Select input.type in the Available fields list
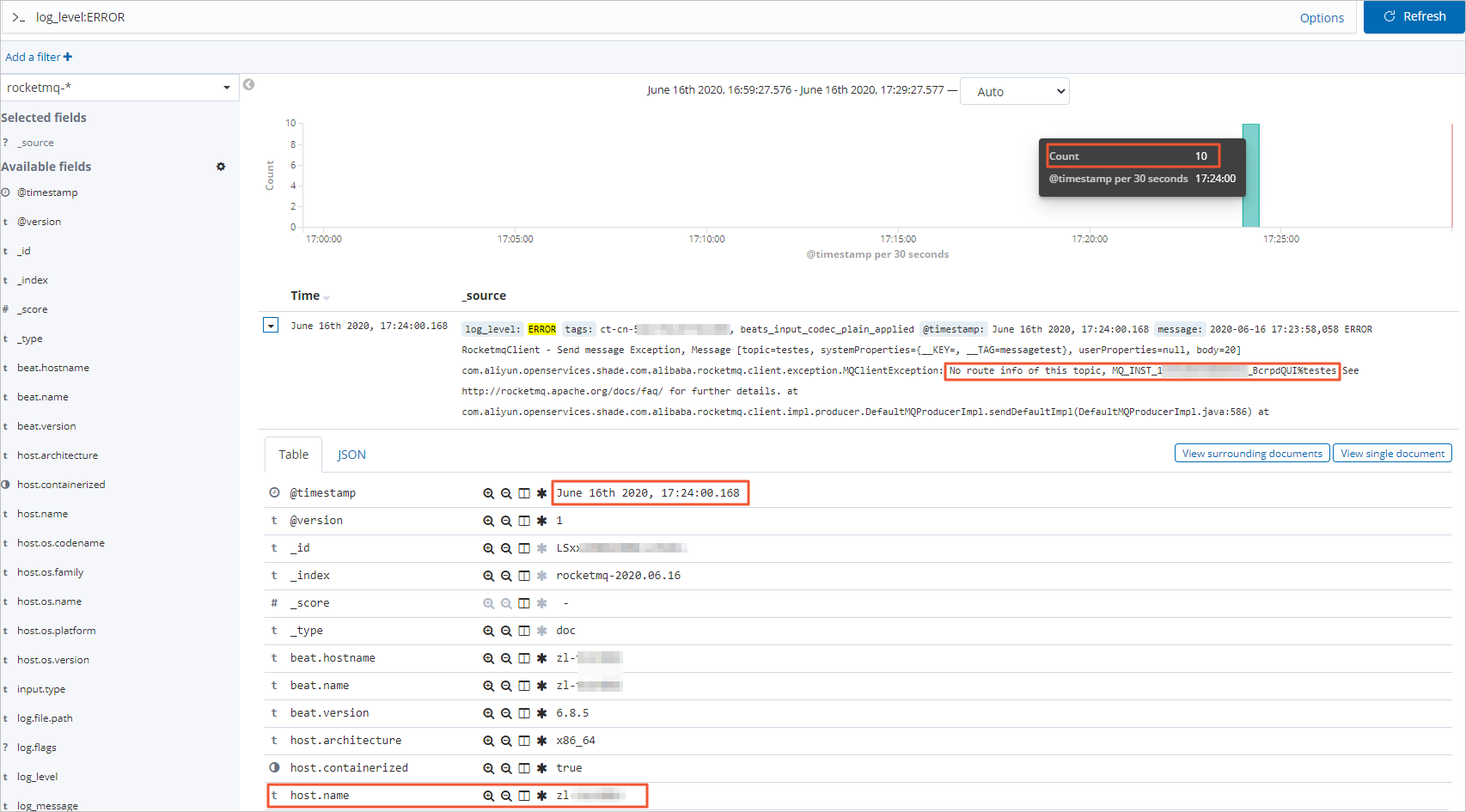The width and height of the screenshot is (1466, 812). (41, 689)
